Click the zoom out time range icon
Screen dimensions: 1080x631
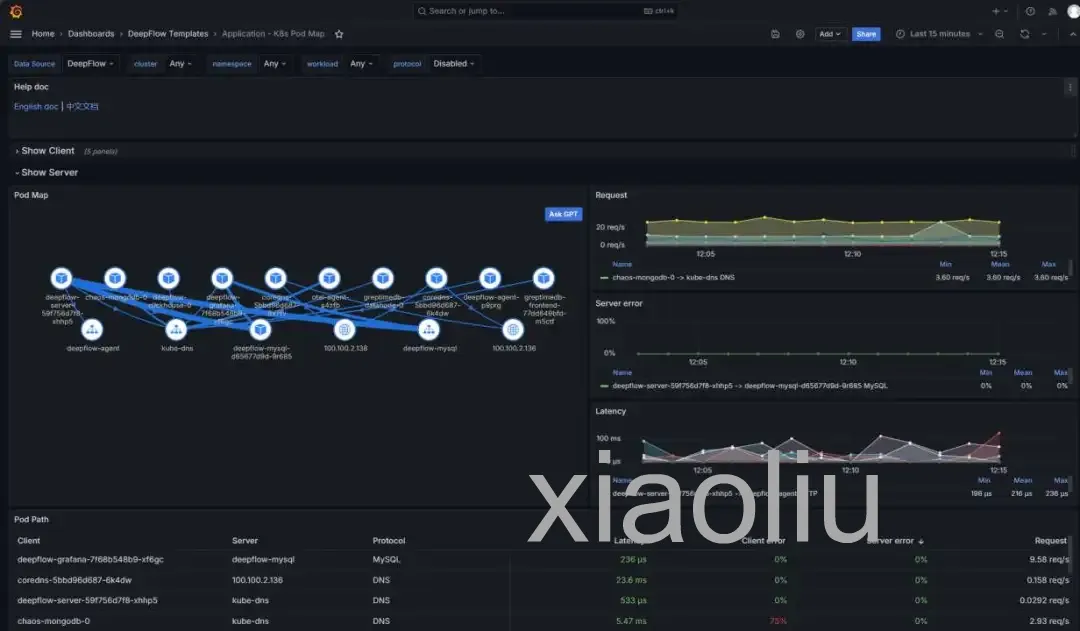(x=999, y=34)
